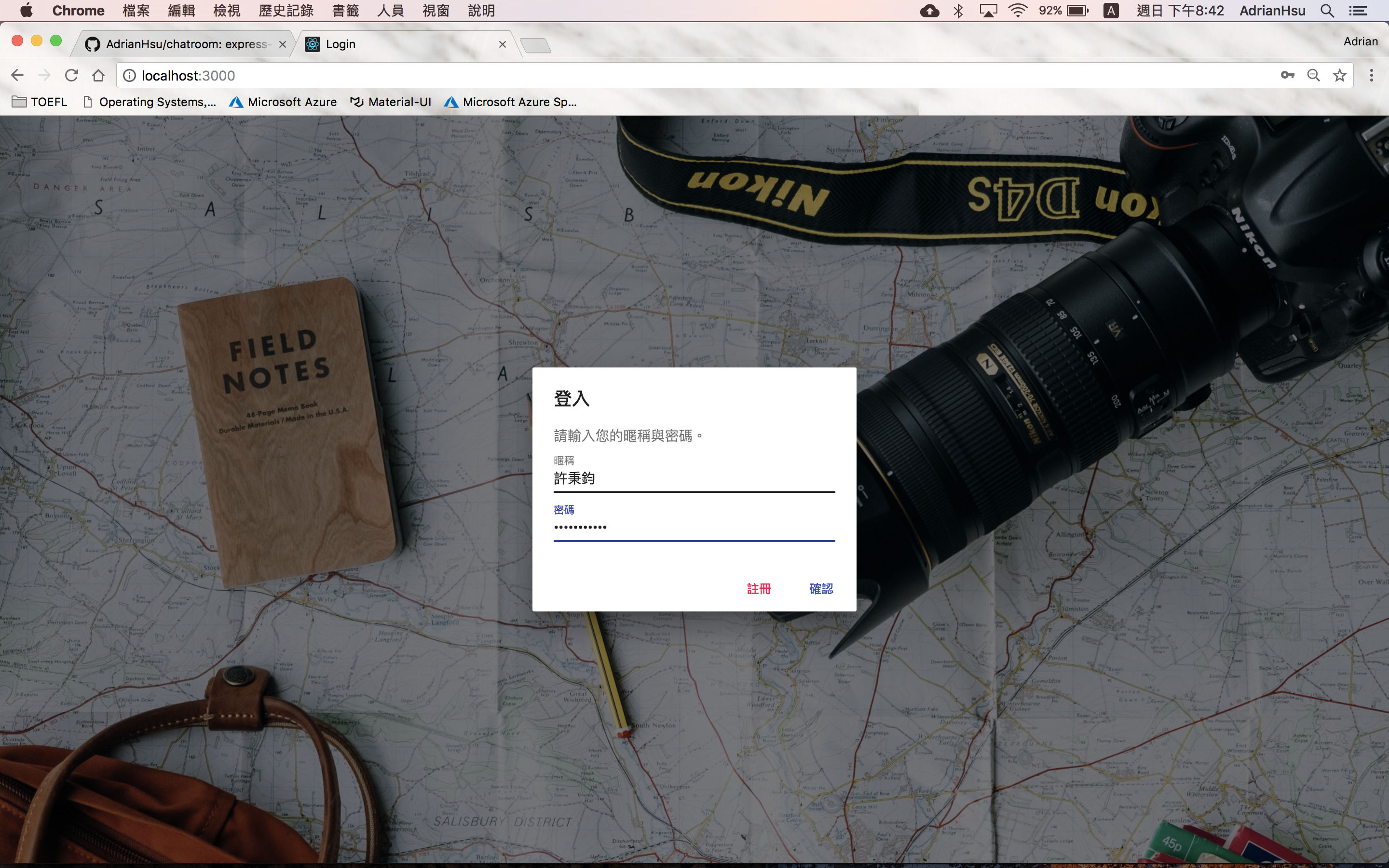
Task: Click the back navigation arrow
Action: [17, 75]
